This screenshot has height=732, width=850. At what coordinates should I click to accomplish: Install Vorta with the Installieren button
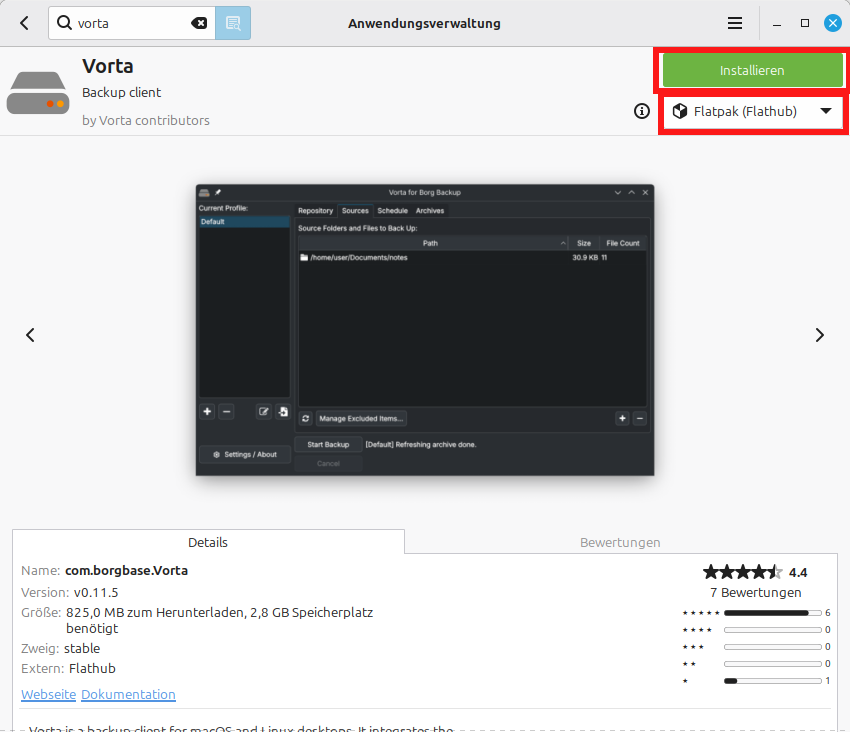pyautogui.click(x=752, y=70)
